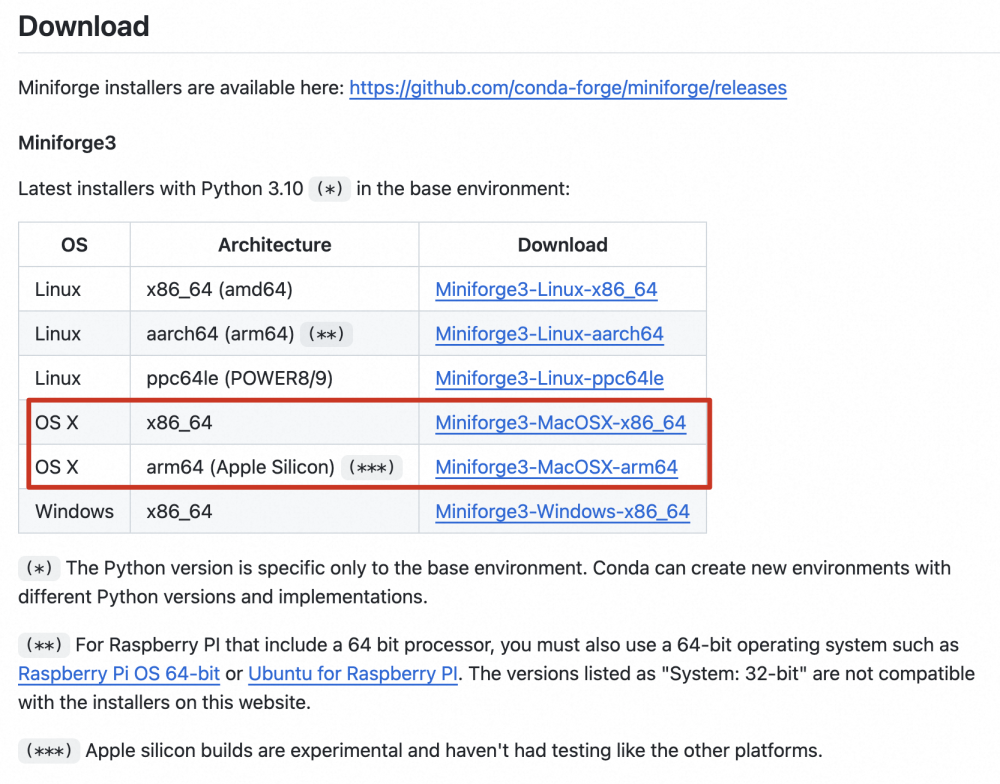Click the Miniforge3-Linux-x86_64 download link

click(x=546, y=290)
